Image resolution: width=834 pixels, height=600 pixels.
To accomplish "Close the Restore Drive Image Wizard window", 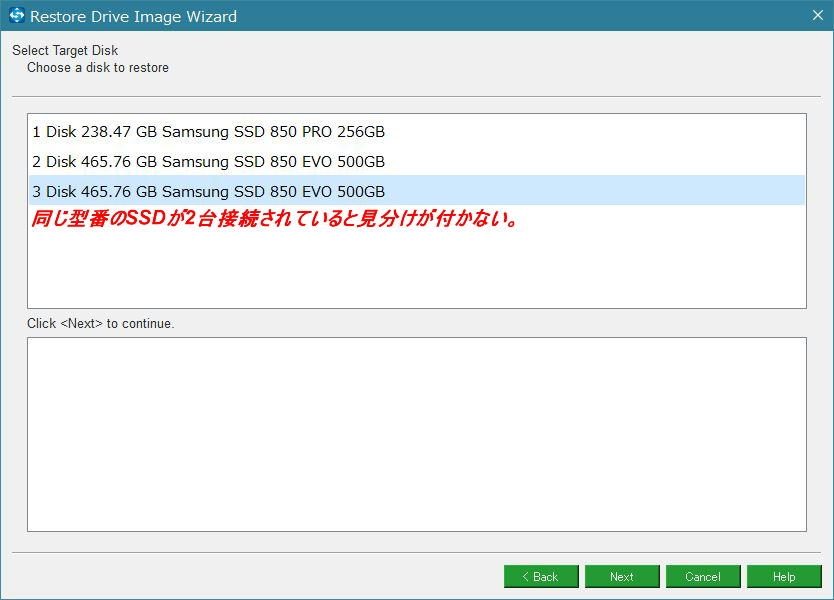I will [818, 15].
